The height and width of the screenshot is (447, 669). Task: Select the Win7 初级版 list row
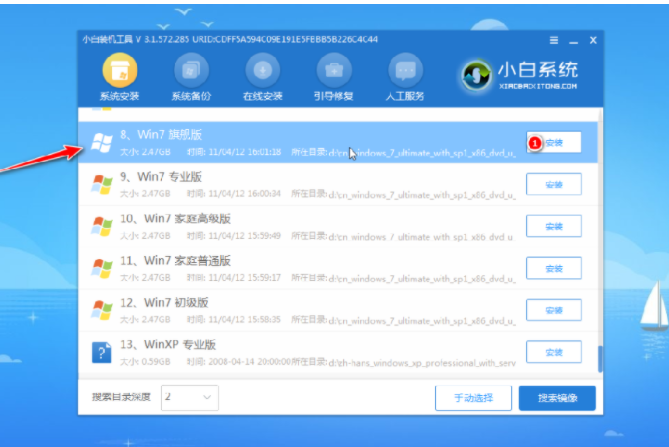point(300,310)
